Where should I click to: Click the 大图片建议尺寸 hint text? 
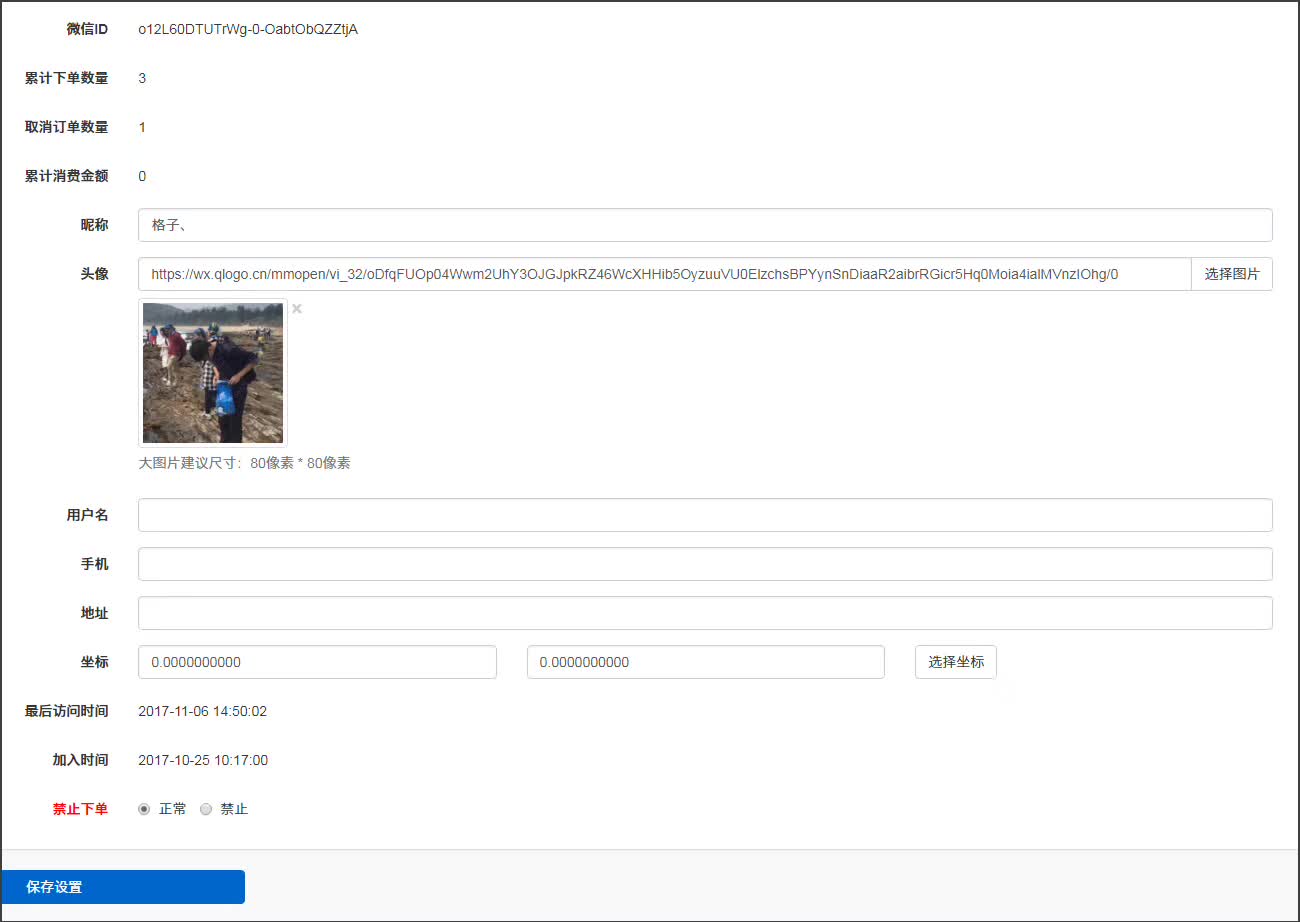click(x=244, y=463)
